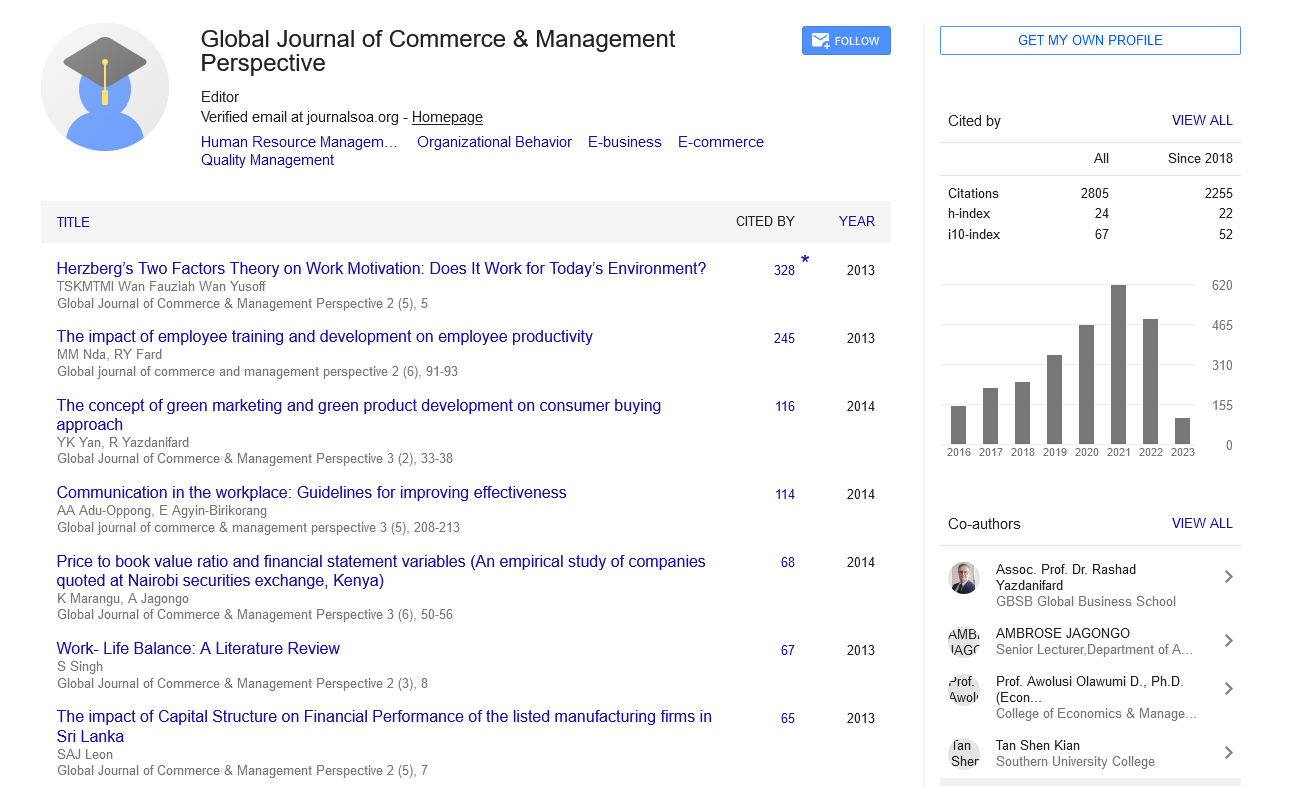Click author text S Singh
Screen dimensions: 1297x786
[79, 666]
